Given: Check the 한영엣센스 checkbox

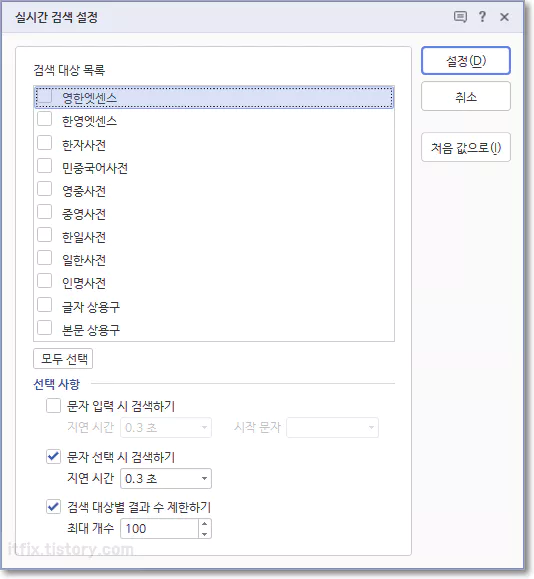Looking at the screenshot, I should tap(45, 120).
